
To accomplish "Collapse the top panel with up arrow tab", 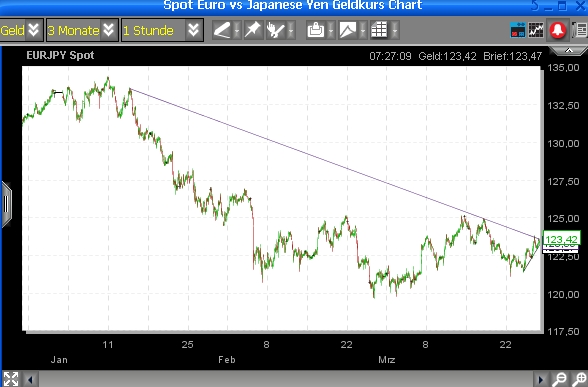I will click(569, 51).
